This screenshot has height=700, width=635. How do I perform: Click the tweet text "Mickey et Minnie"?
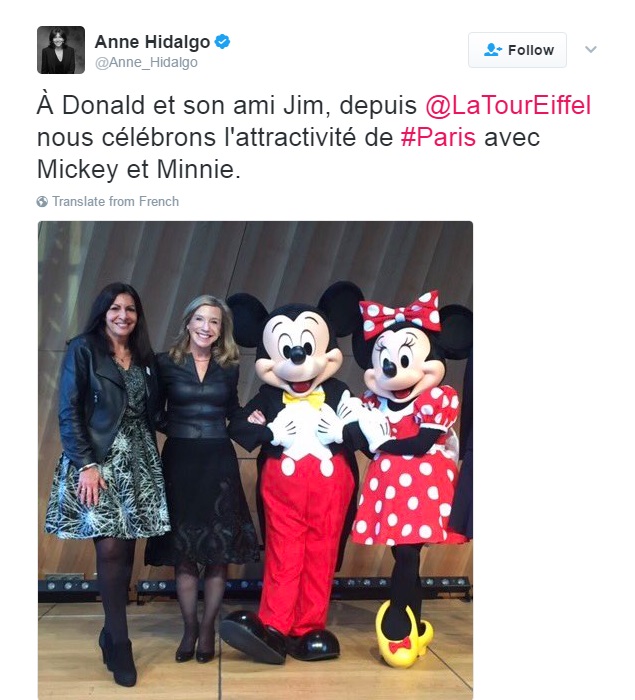pyautogui.click(x=135, y=169)
